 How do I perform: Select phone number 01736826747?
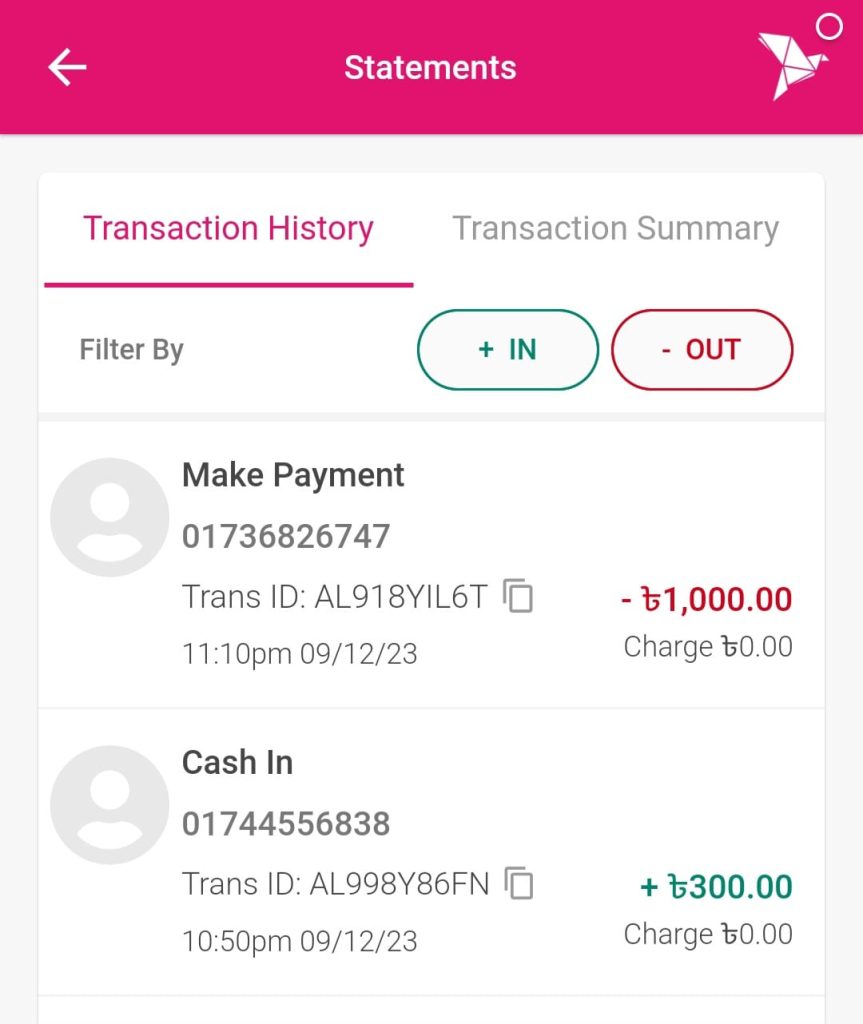point(286,537)
